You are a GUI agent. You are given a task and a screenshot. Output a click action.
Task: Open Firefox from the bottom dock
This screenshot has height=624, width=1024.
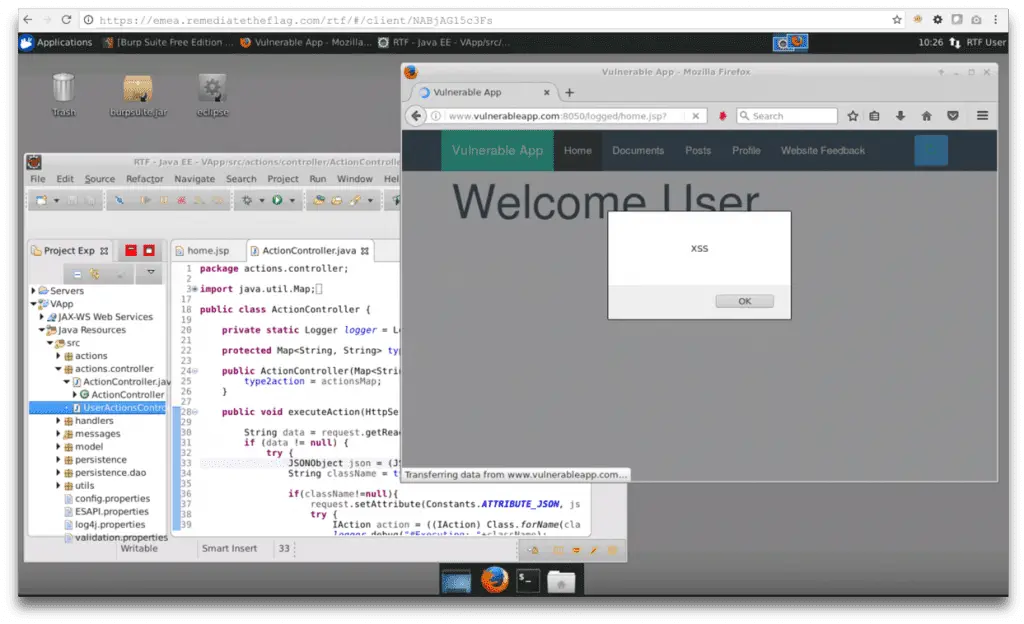click(x=494, y=580)
